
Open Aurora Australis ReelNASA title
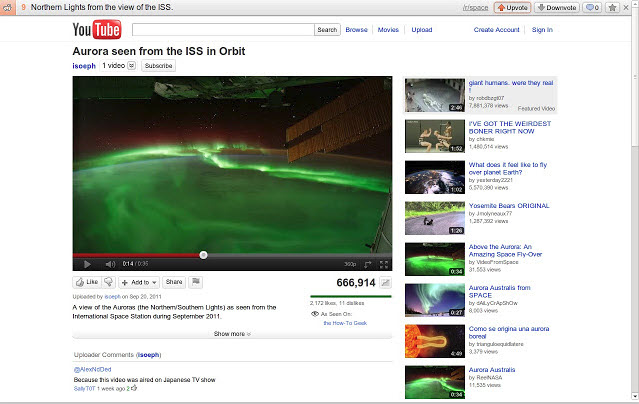click(492, 370)
